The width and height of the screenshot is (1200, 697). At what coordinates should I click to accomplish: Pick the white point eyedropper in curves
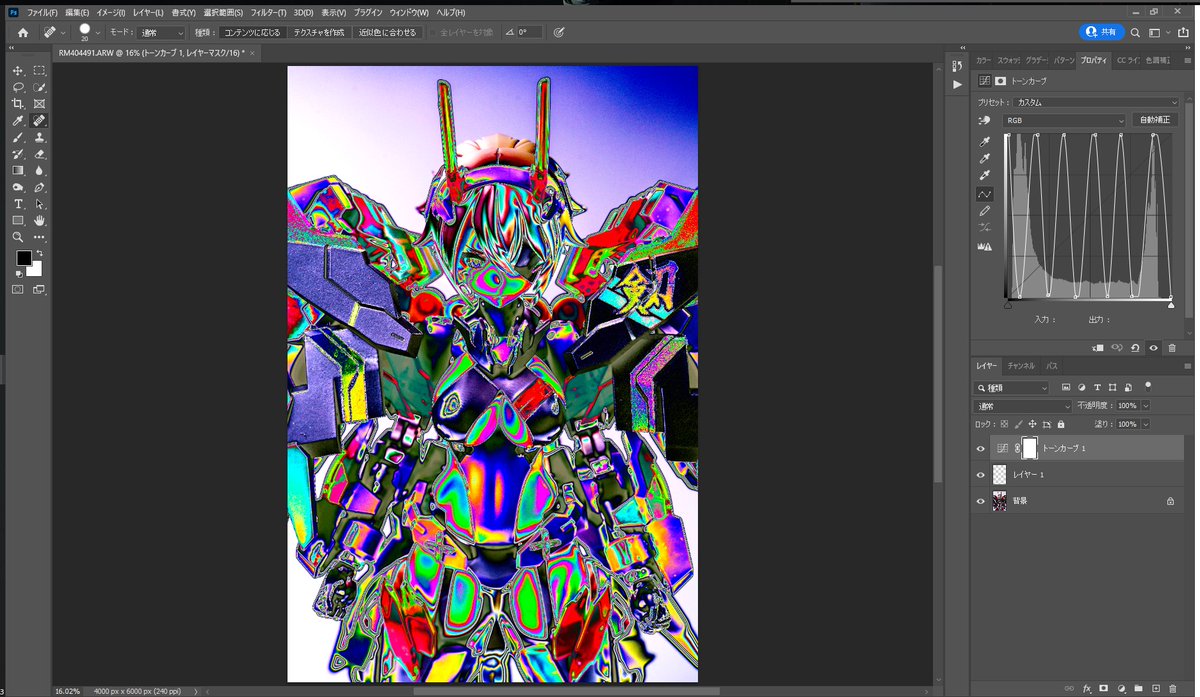point(985,176)
